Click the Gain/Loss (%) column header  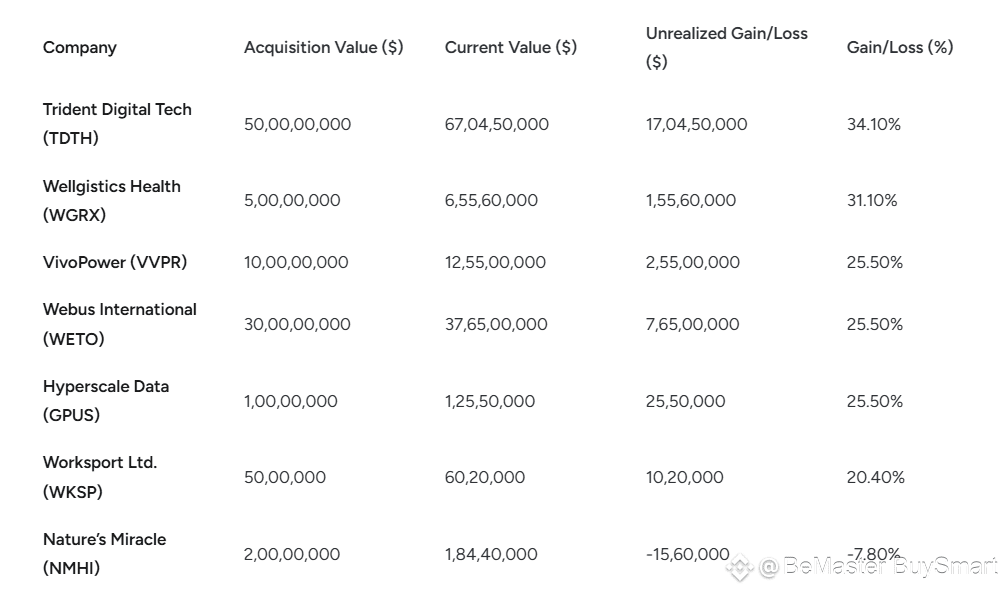900,47
